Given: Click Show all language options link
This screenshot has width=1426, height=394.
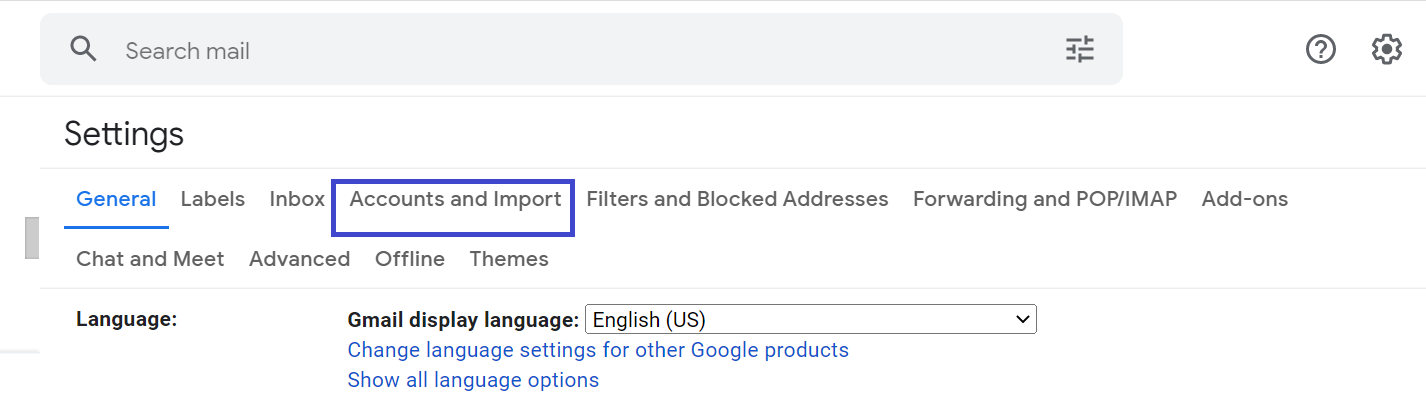Looking at the screenshot, I should (473, 380).
